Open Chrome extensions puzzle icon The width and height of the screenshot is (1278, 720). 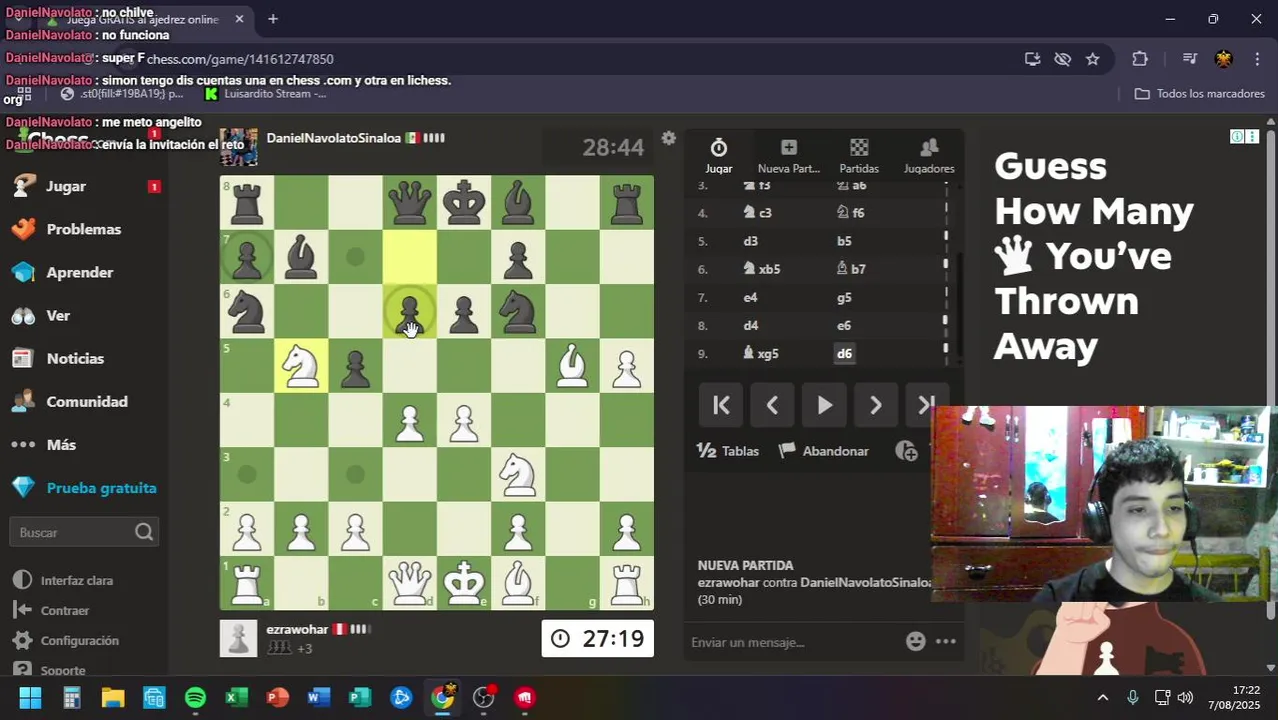coord(1140,59)
